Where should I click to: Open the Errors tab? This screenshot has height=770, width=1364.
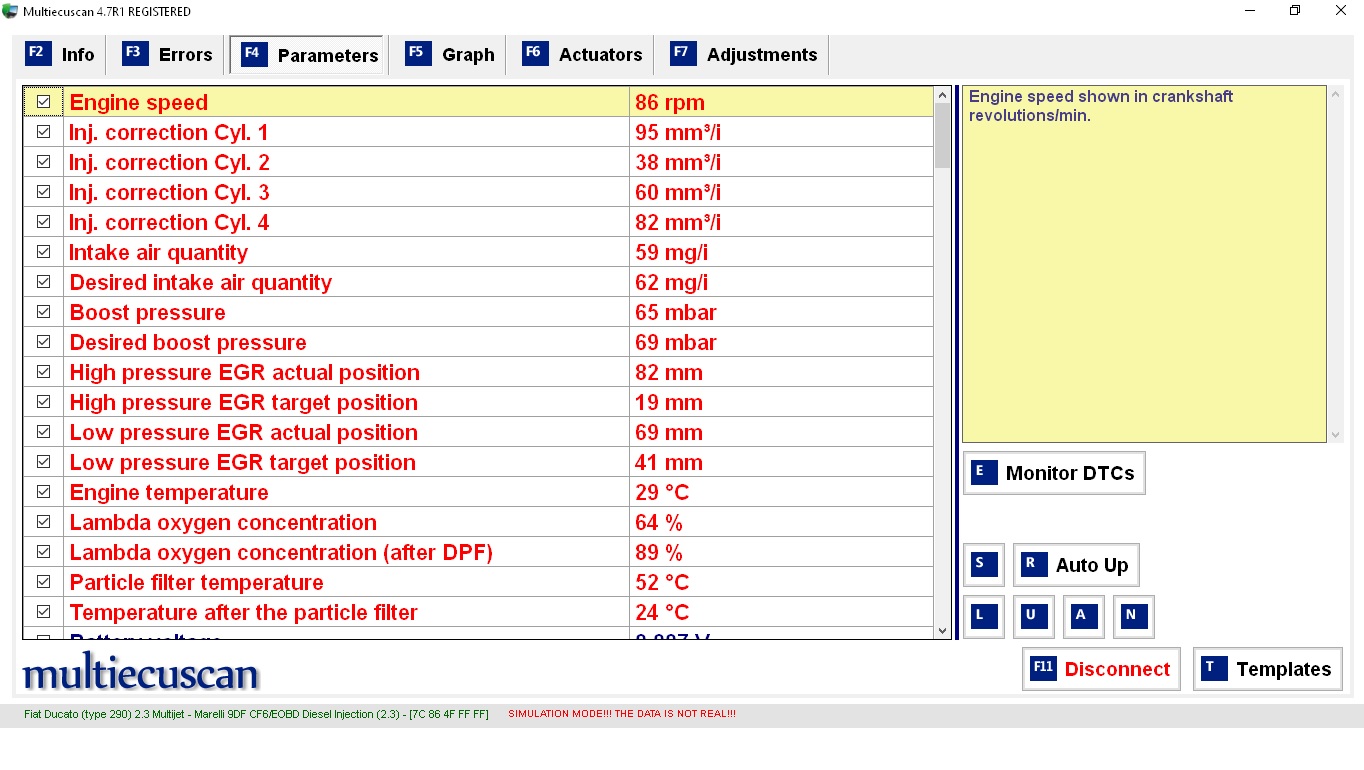(168, 55)
